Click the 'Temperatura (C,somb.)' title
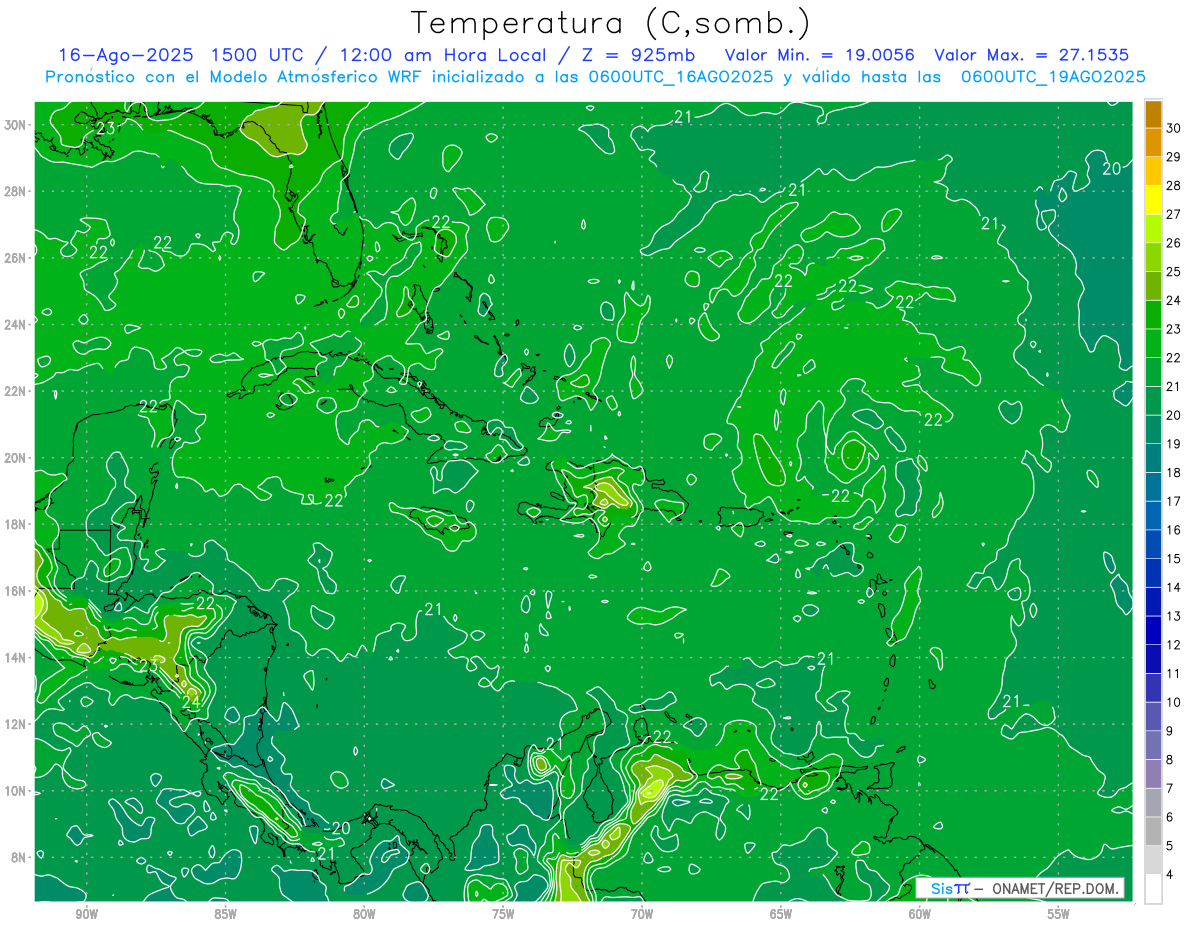The height and width of the screenshot is (927, 1200). (x=610, y=23)
